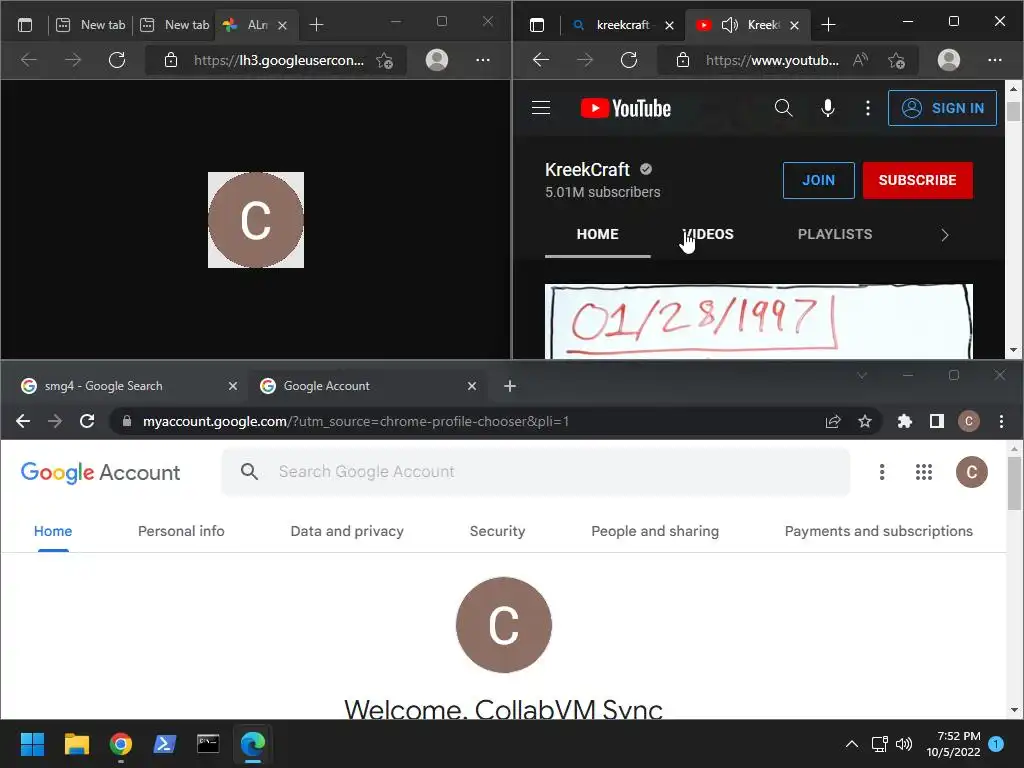Open Data and privacy tab
The width and height of the screenshot is (1024, 768).
347,531
